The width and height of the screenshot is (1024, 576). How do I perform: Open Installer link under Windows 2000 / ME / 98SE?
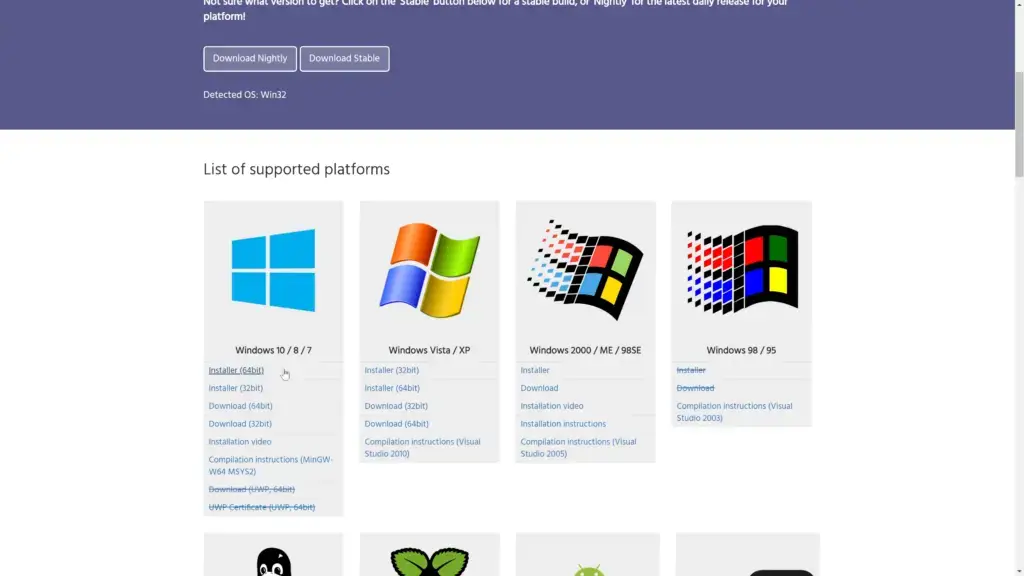coord(535,370)
